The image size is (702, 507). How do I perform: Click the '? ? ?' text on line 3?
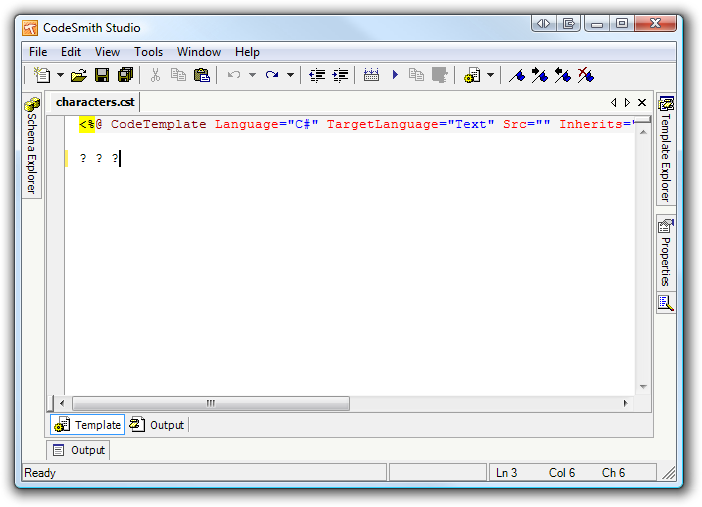coord(99,158)
